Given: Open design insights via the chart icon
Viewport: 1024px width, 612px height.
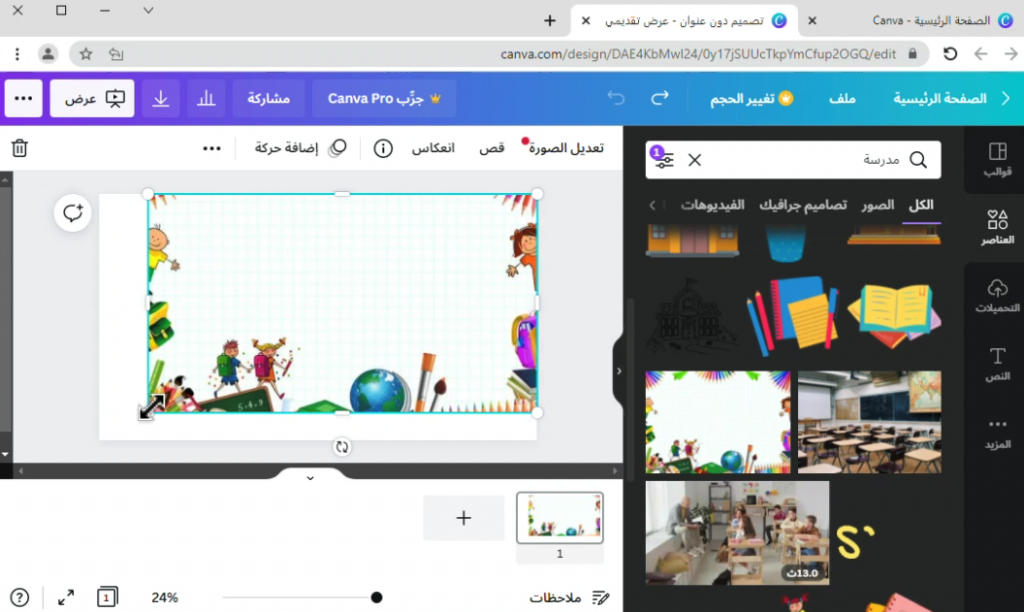Looking at the screenshot, I should pyautogui.click(x=206, y=98).
